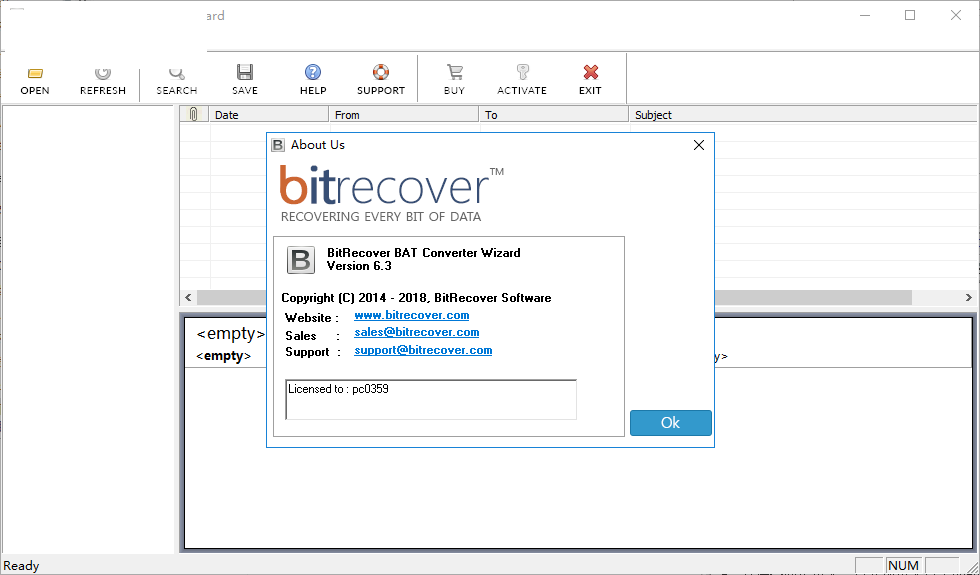The image size is (980, 575).
Task: Click the horizontal scrollbar left arrow
Action: coord(188,298)
